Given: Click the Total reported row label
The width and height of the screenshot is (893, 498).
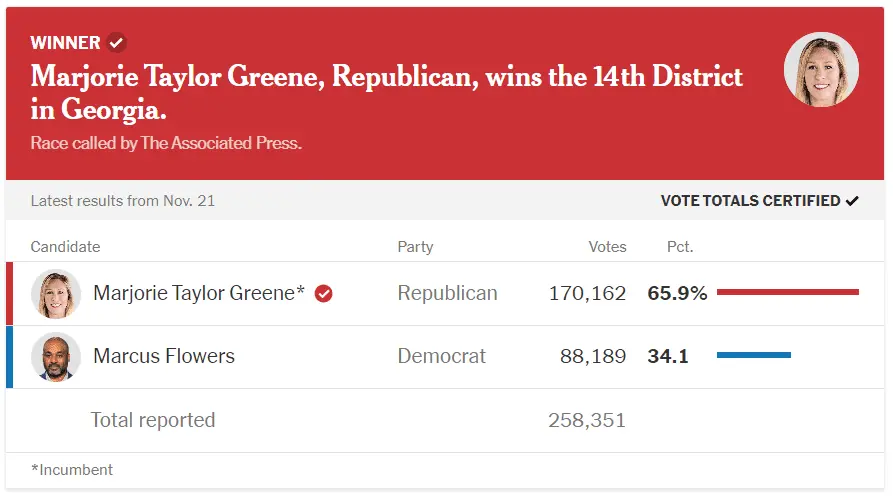Looking at the screenshot, I should (153, 420).
